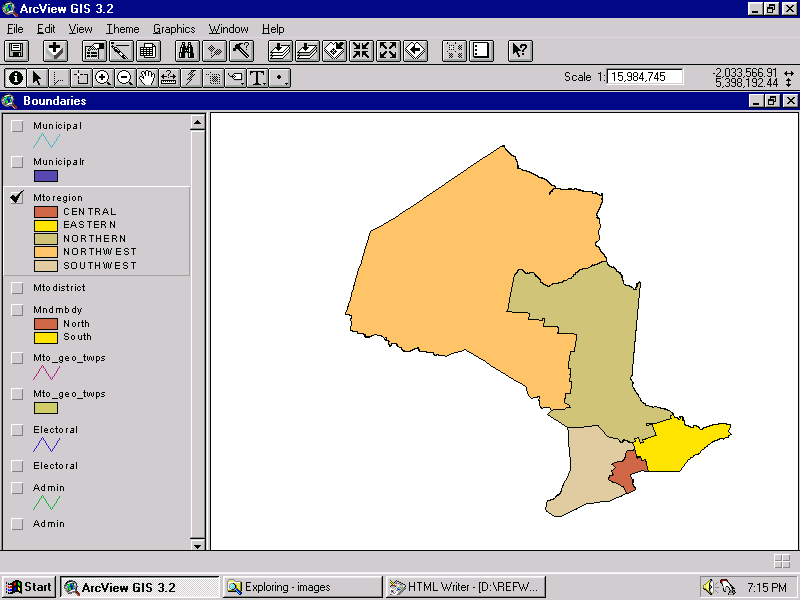This screenshot has width=800, height=600.
Task: Select the Select Feature rectangle tool
Action: [x=81, y=78]
